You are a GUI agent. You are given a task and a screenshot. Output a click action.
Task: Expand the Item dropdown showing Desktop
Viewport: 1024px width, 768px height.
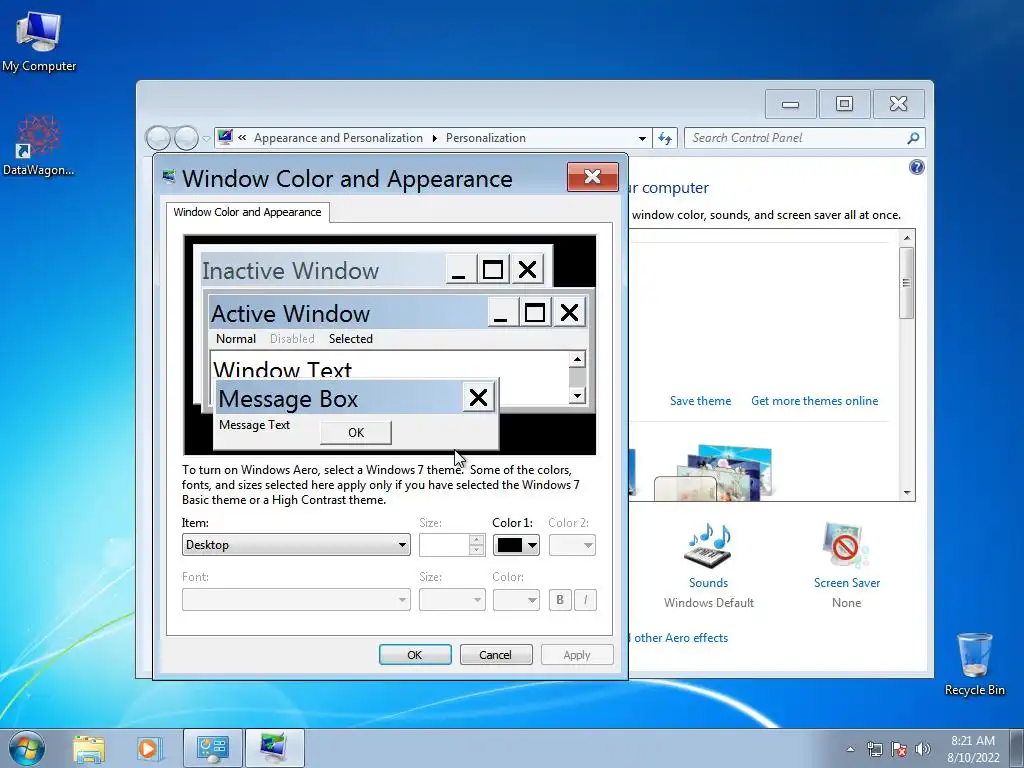tap(296, 545)
